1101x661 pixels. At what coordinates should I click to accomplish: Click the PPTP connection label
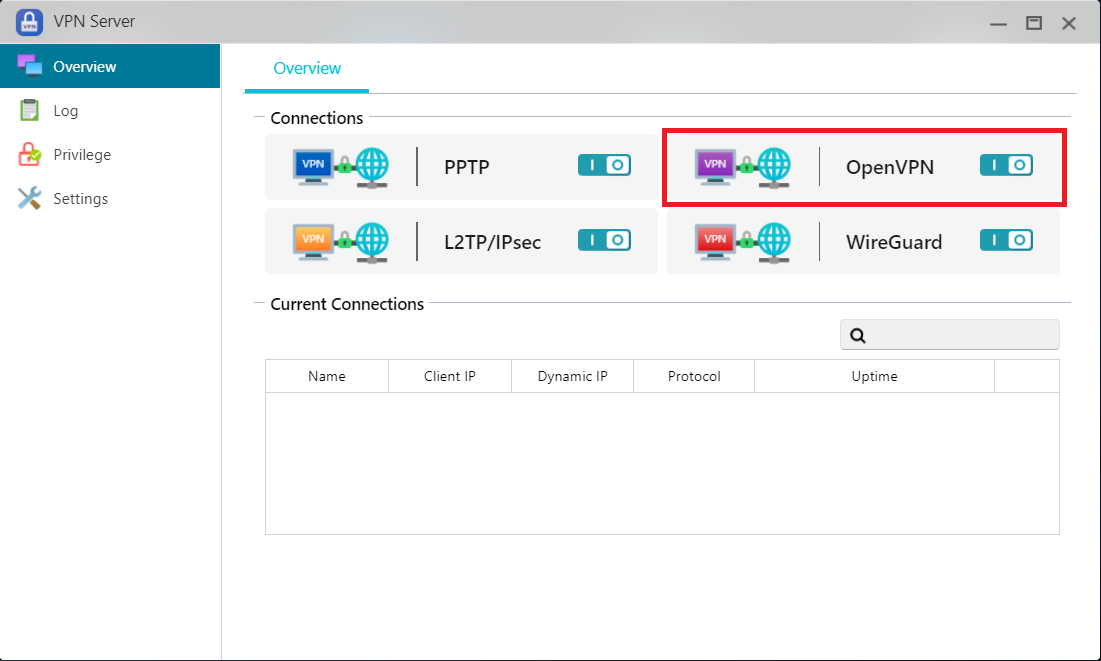[x=467, y=167]
